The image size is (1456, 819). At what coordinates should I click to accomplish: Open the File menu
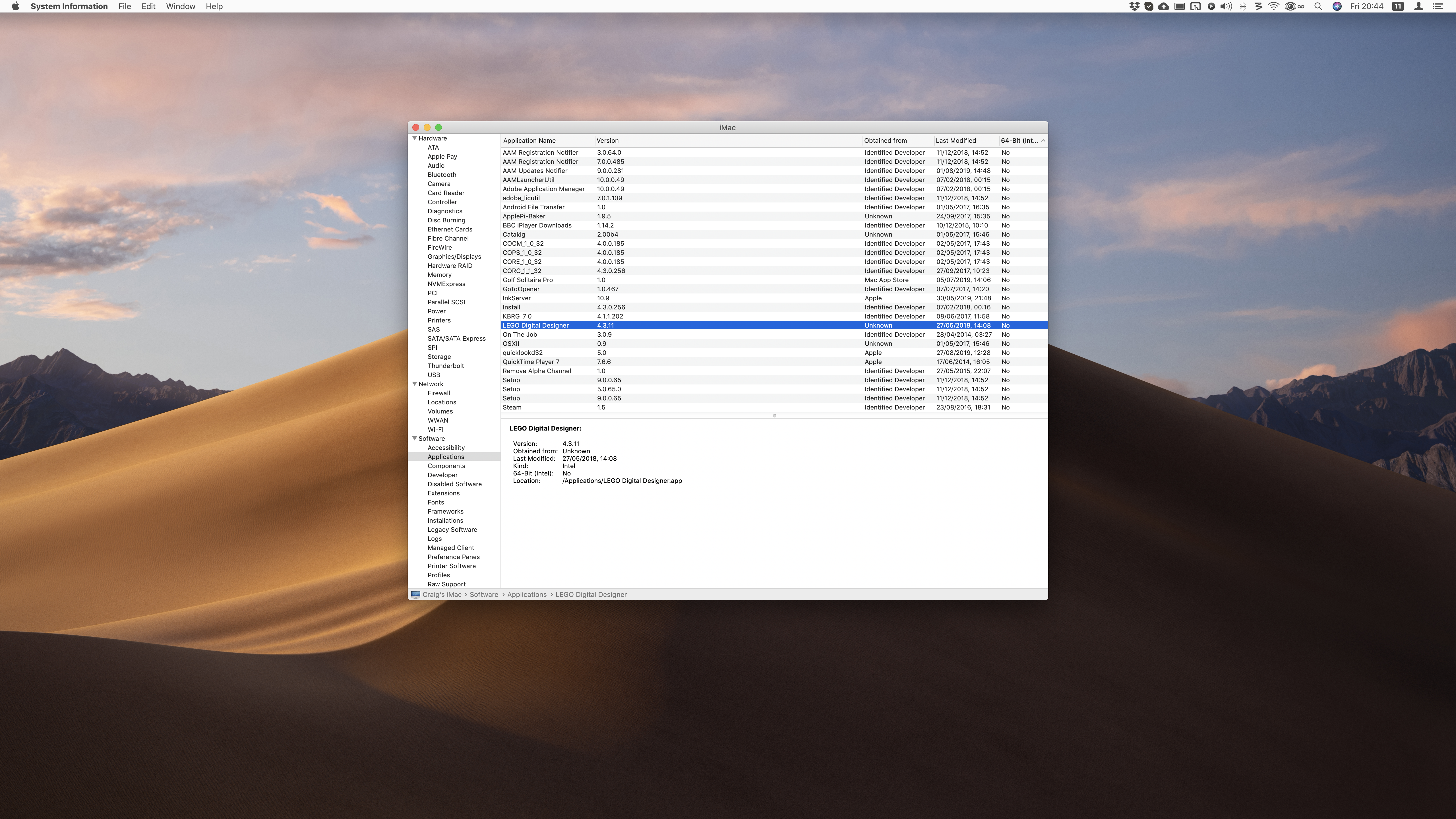click(x=124, y=6)
